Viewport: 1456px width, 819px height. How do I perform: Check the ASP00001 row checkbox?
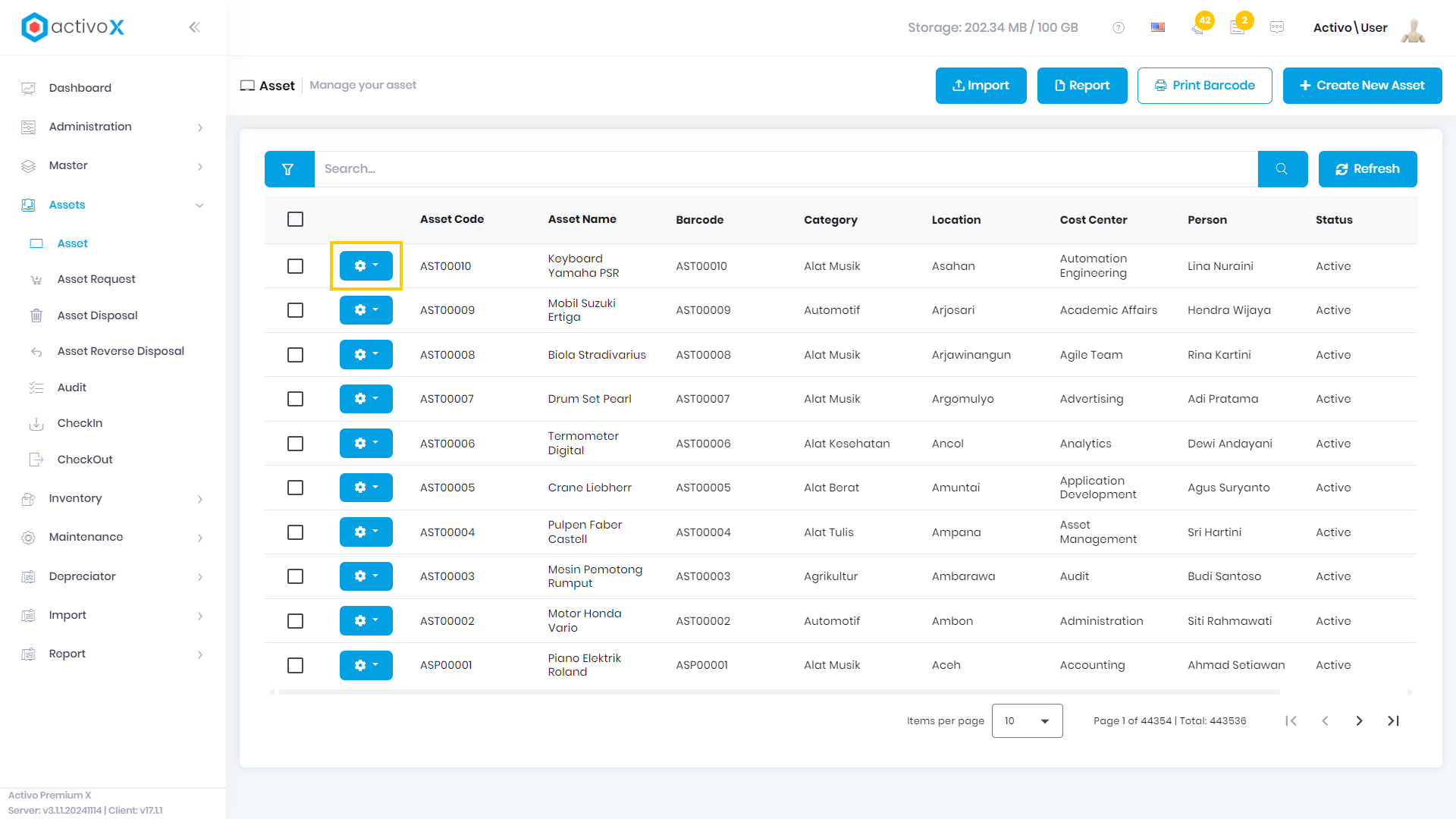[x=296, y=665]
